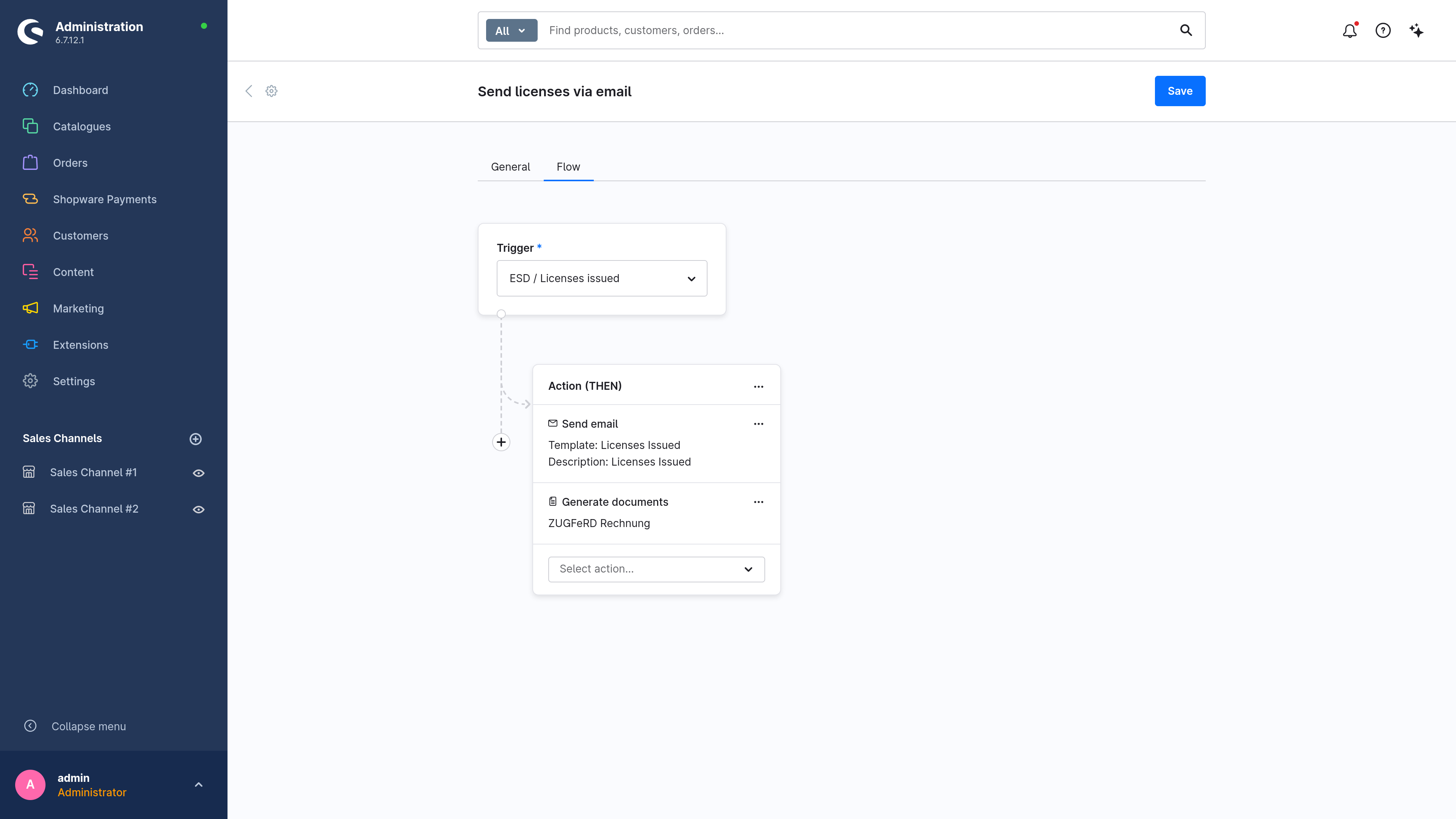Click the Customers people icon
The height and width of the screenshot is (819, 1456).
pyautogui.click(x=30, y=235)
